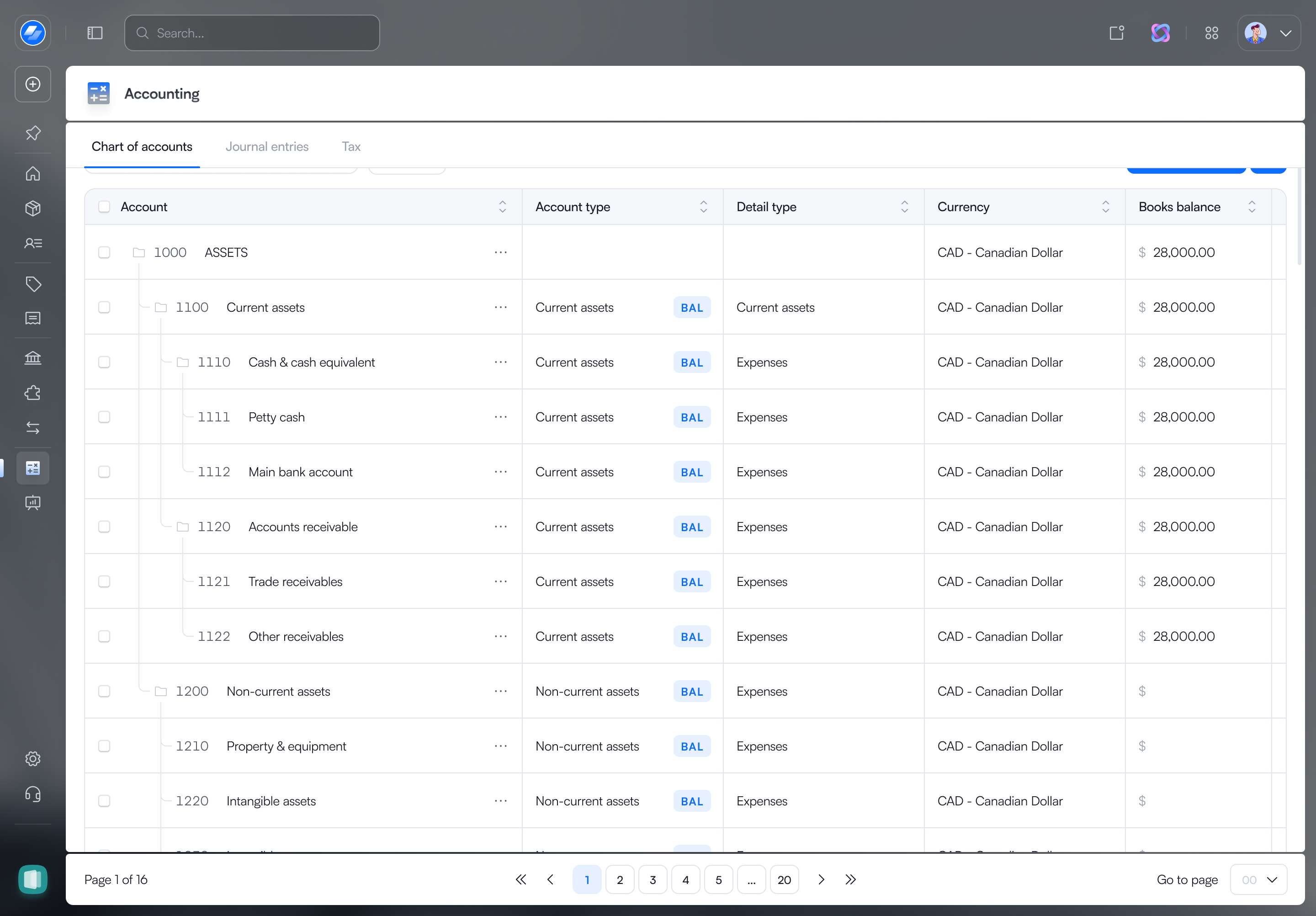The image size is (1316, 916).
Task: Click the puzzle piece integrations icon
Action: click(32, 393)
